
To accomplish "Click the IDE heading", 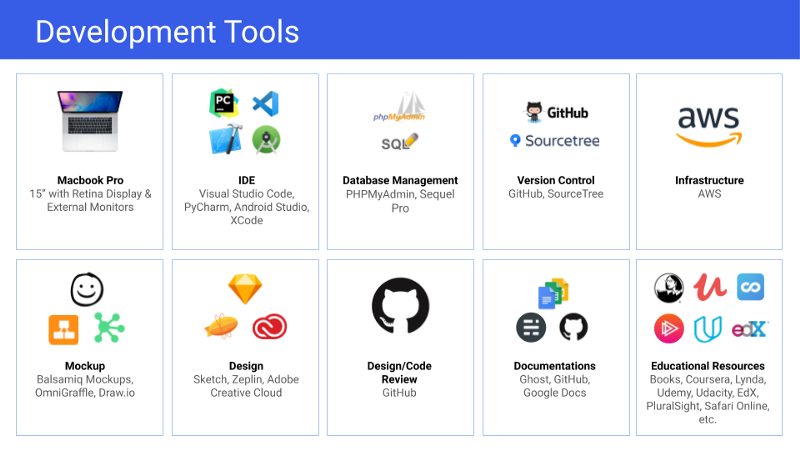I will click(246, 180).
